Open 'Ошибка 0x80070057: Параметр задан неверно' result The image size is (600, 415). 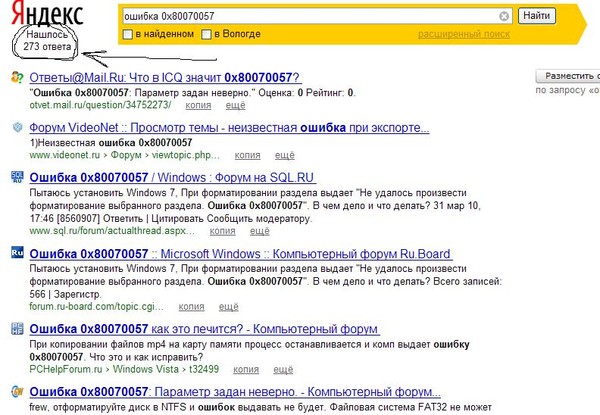point(235,392)
